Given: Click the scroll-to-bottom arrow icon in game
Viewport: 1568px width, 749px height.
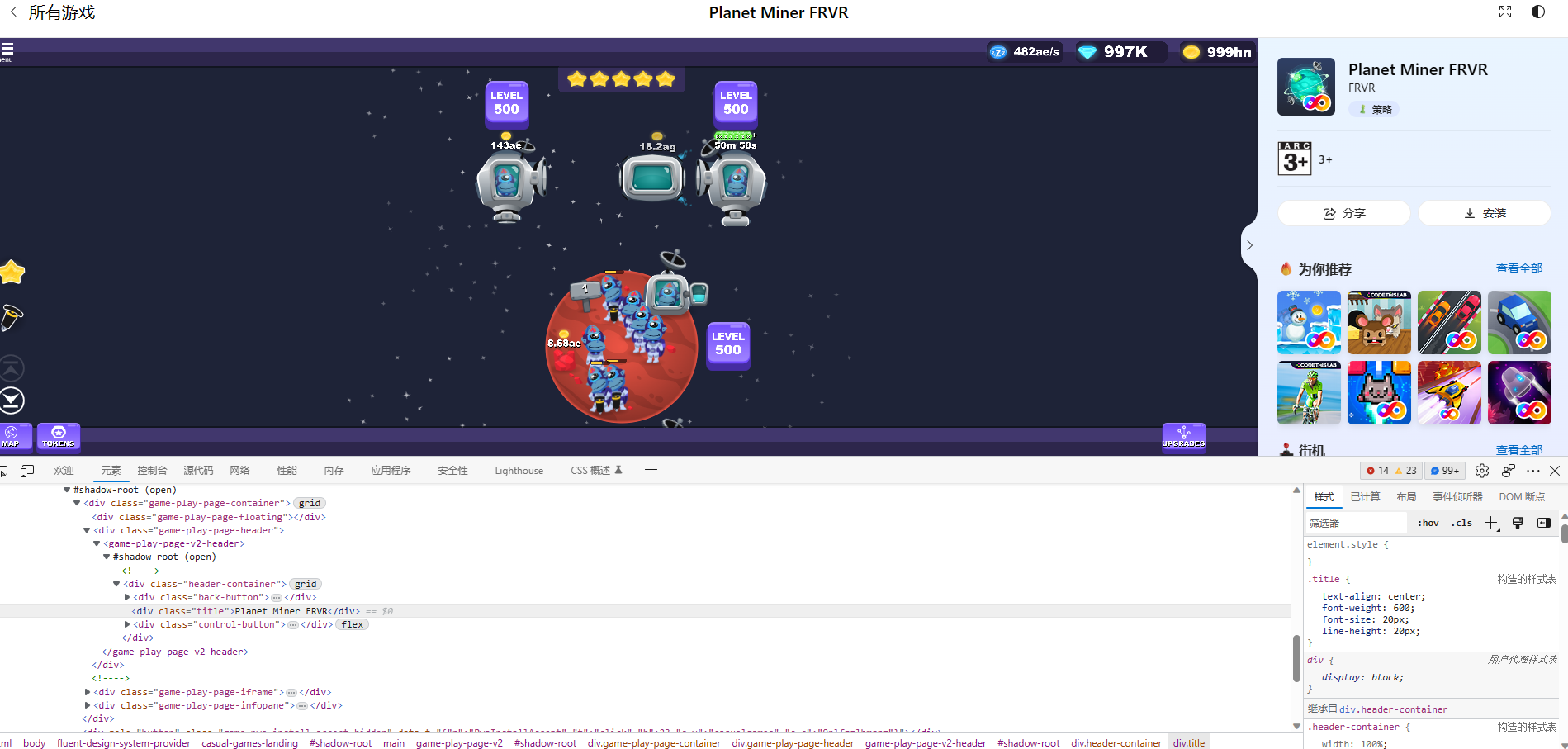Looking at the screenshot, I should click(x=12, y=401).
